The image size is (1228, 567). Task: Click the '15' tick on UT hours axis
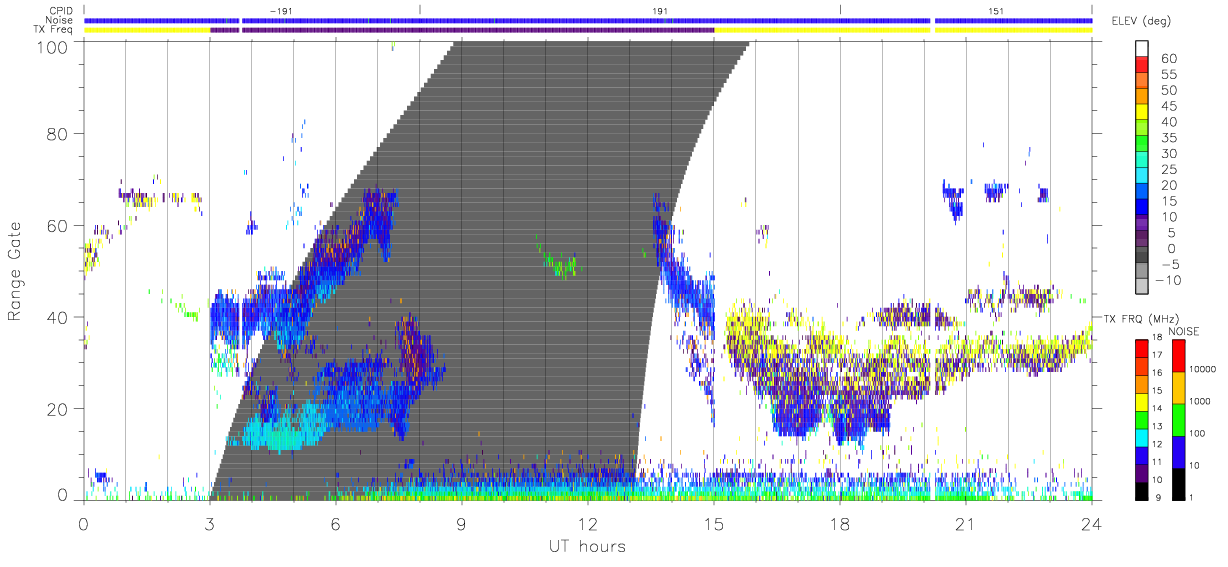pos(714,522)
